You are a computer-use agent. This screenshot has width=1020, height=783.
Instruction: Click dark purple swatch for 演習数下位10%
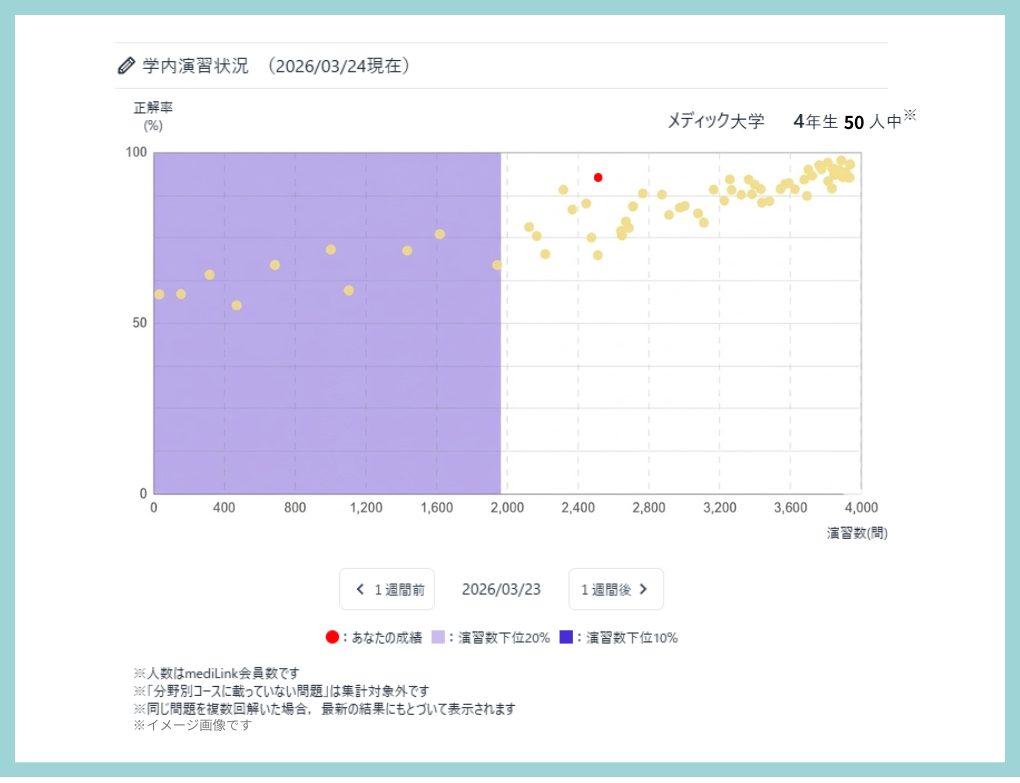566,637
